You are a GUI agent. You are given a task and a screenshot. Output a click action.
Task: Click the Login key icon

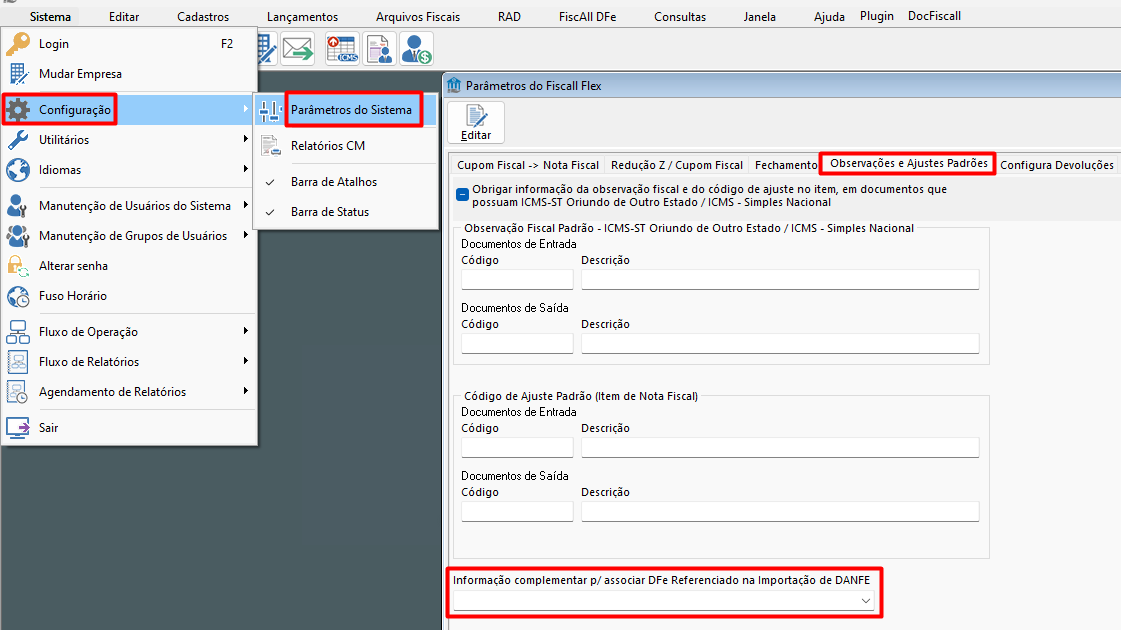tap(18, 44)
